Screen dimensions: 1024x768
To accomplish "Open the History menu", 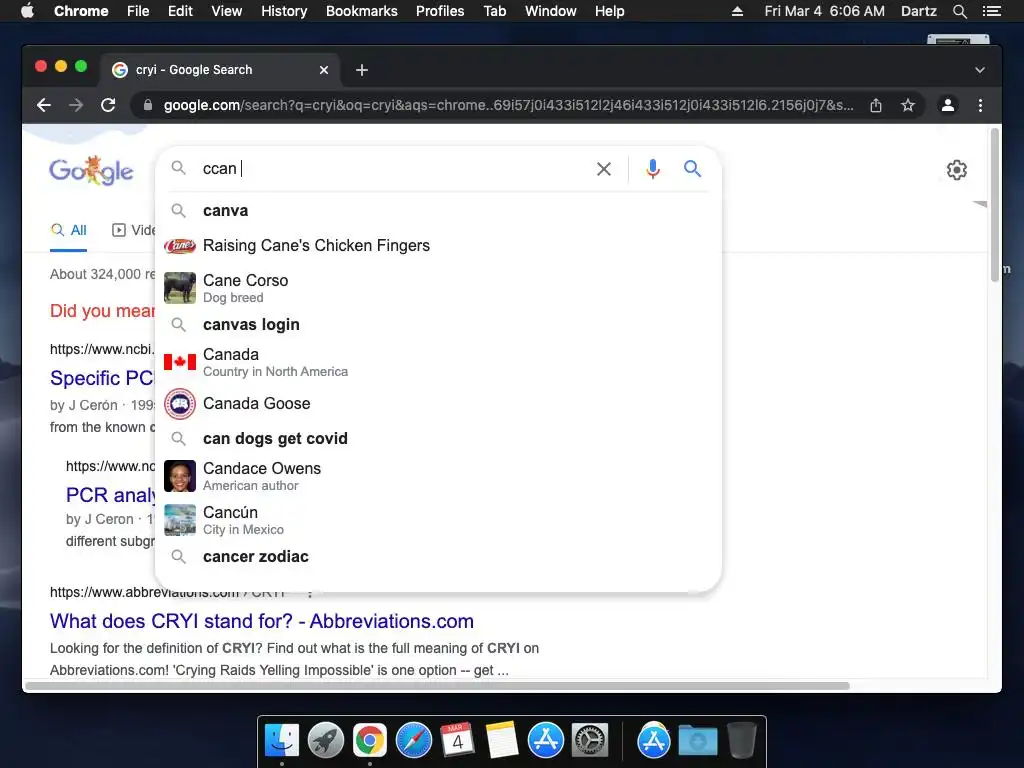I will click(x=284, y=11).
